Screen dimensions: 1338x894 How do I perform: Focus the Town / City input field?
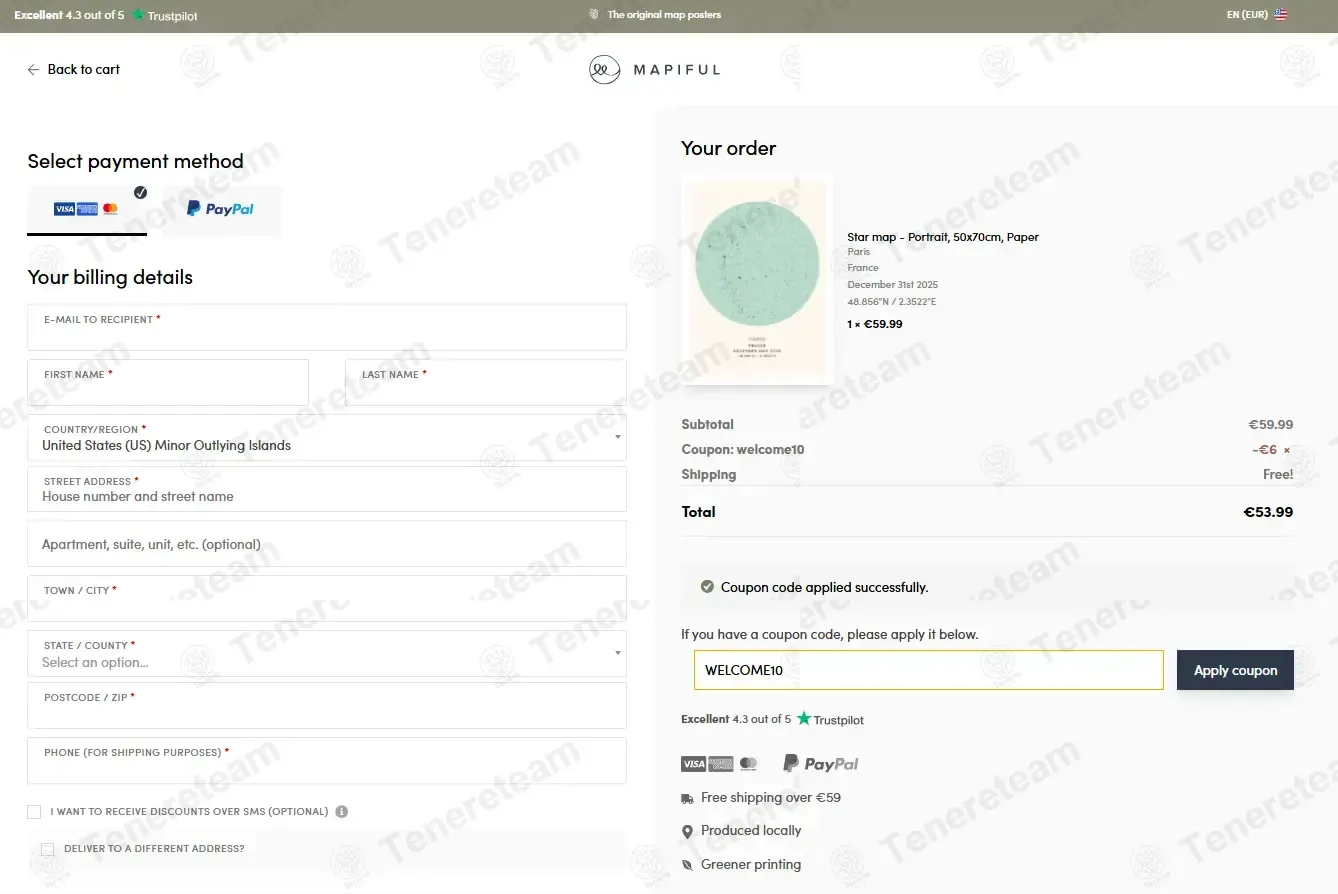tap(327, 598)
